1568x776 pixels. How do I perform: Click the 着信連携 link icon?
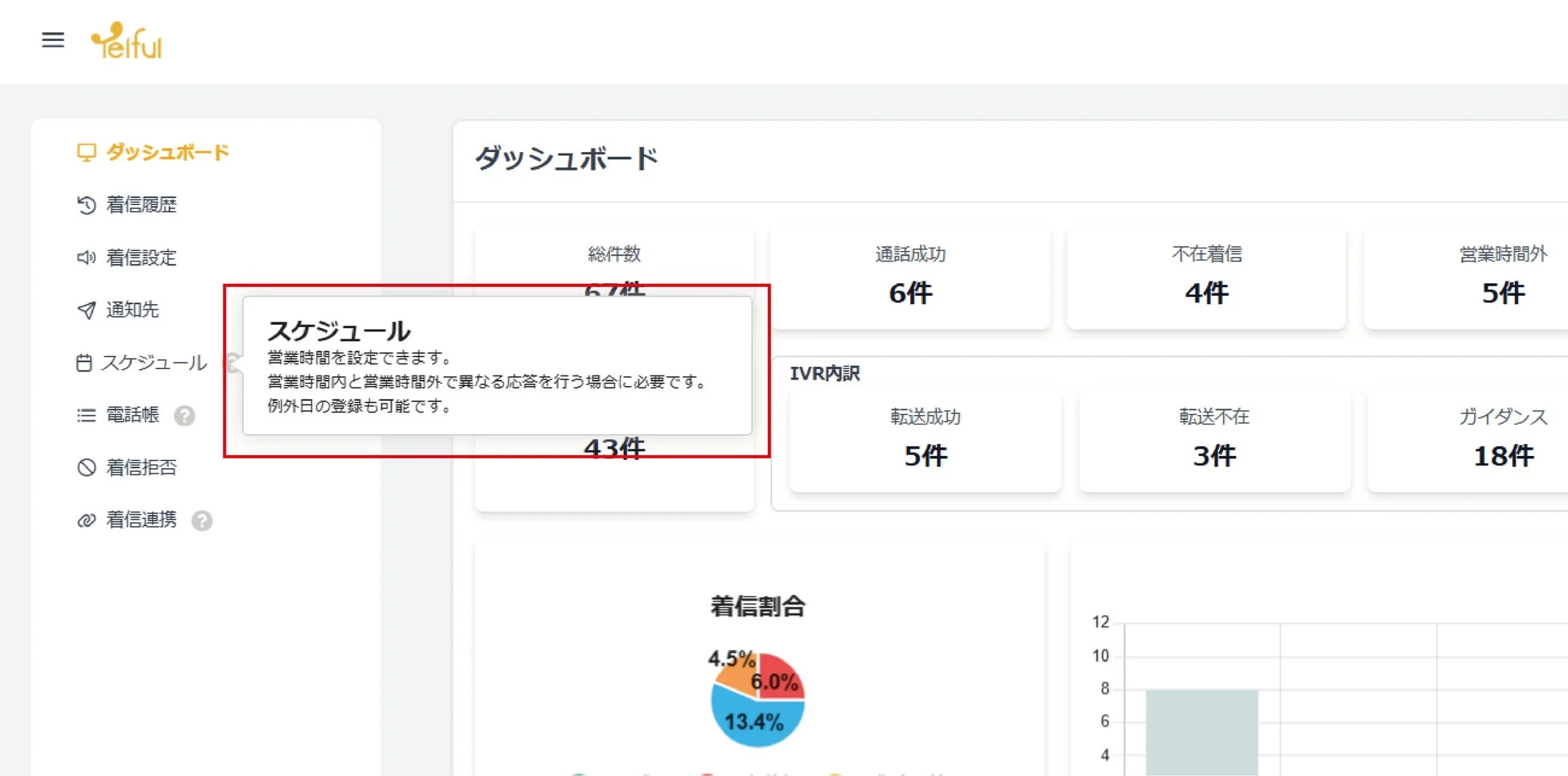pyautogui.click(x=86, y=520)
